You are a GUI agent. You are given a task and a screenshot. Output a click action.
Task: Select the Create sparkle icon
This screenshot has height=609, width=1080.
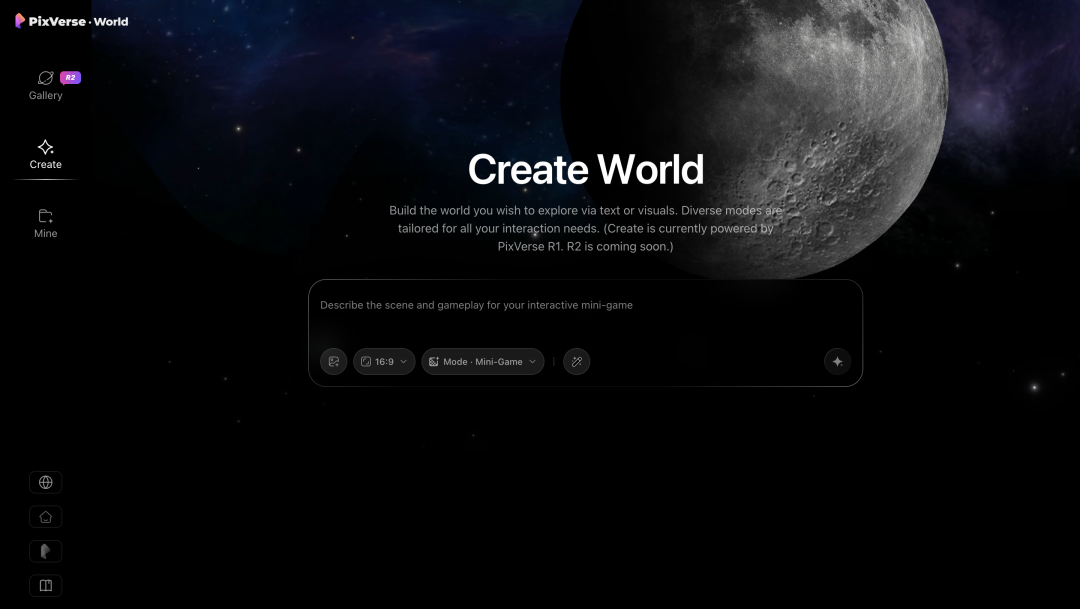point(45,147)
